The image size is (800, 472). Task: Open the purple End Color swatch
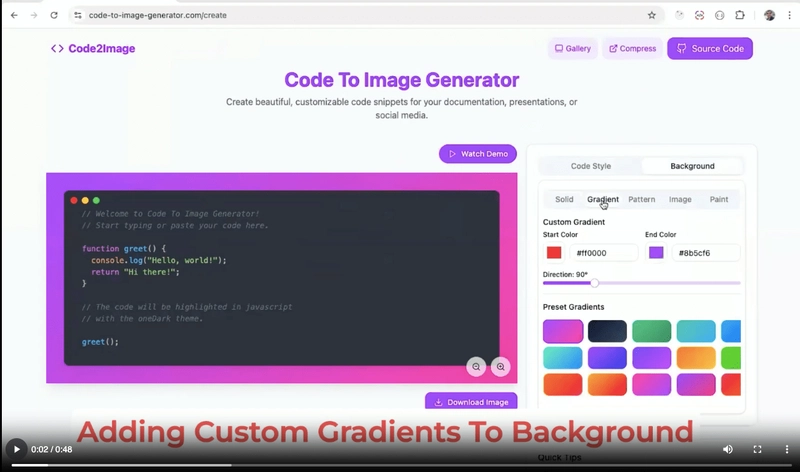point(656,253)
